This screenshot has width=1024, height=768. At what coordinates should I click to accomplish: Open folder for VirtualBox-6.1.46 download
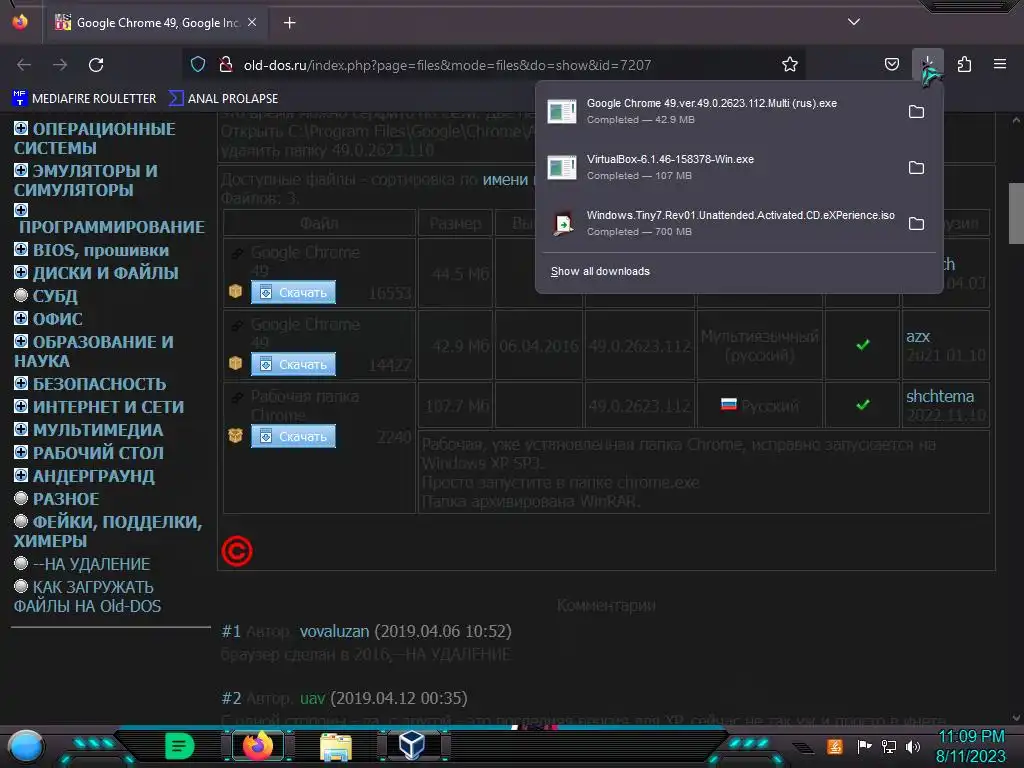pyautogui.click(x=916, y=168)
